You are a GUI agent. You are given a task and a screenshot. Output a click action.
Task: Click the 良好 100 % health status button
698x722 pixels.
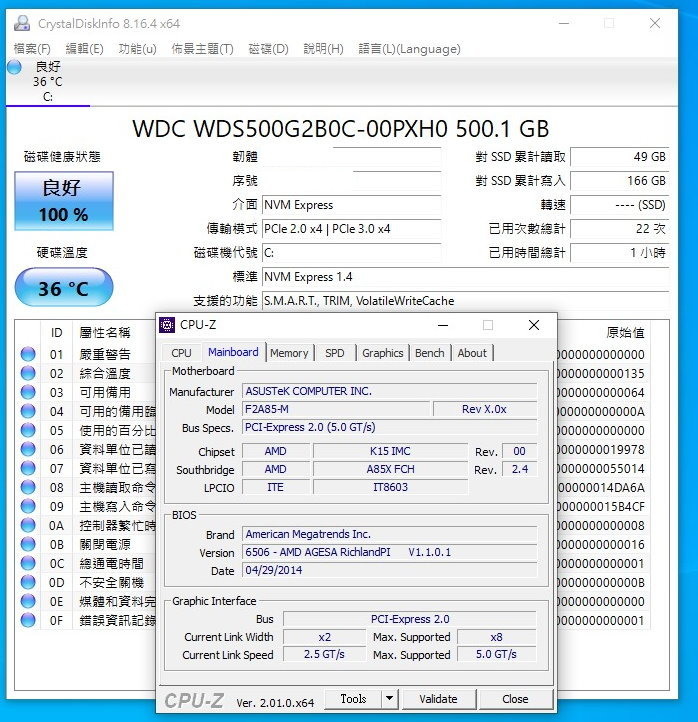click(x=64, y=201)
